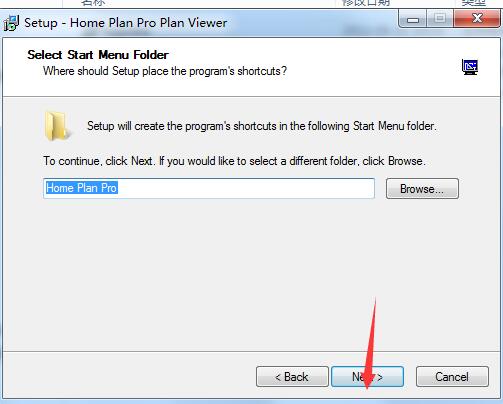503x404 pixels.
Task: Continue with the Next button
Action: pos(367,377)
